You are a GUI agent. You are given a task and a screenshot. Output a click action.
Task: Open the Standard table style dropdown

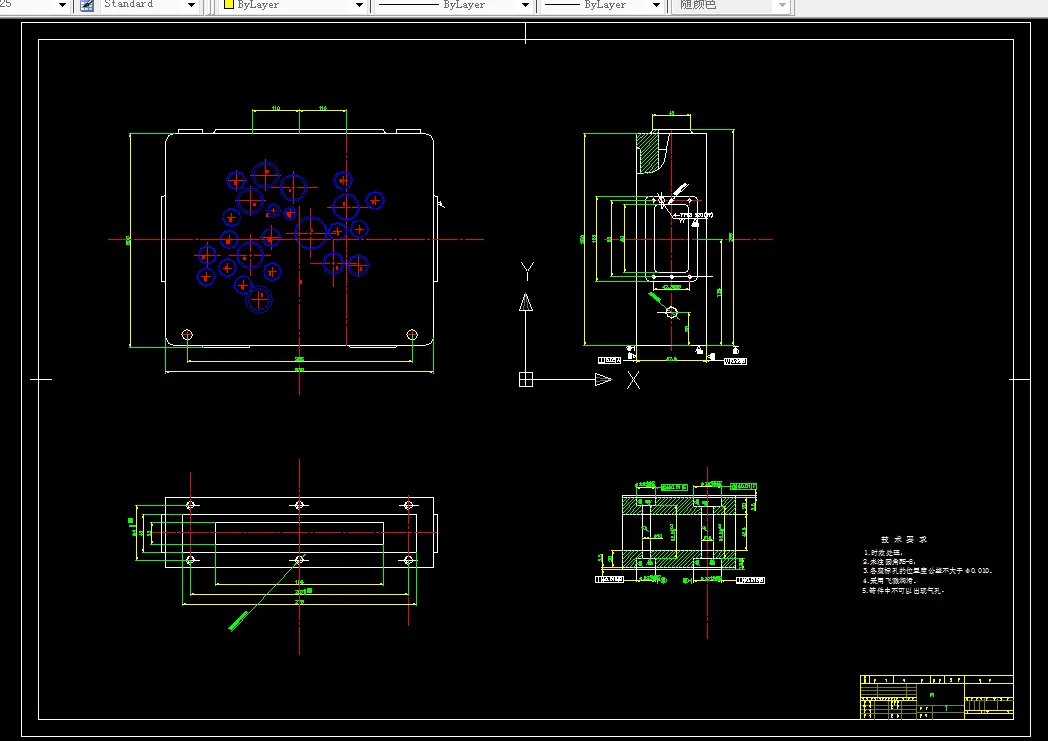click(x=150, y=5)
